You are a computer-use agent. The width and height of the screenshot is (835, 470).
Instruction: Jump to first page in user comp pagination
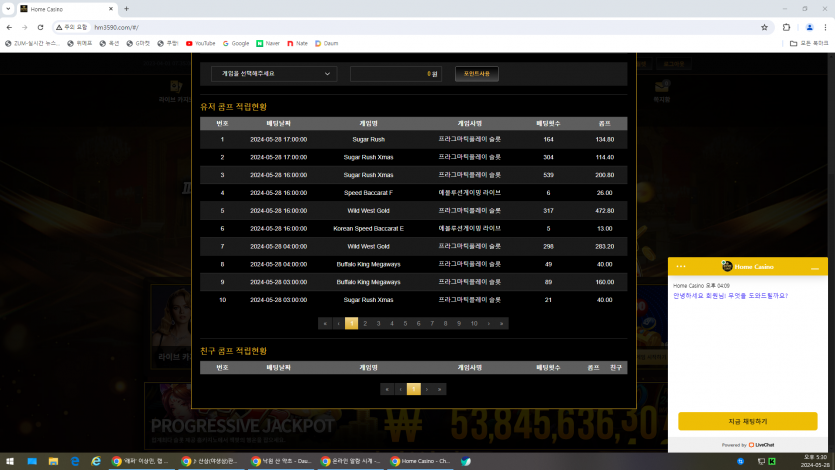tap(325, 324)
